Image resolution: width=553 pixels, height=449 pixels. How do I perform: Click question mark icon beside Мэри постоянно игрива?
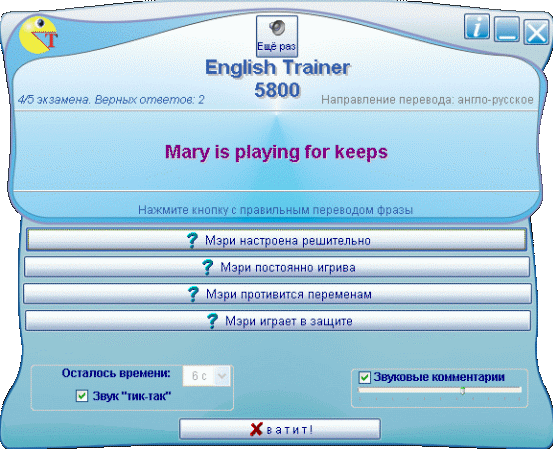click(x=208, y=267)
